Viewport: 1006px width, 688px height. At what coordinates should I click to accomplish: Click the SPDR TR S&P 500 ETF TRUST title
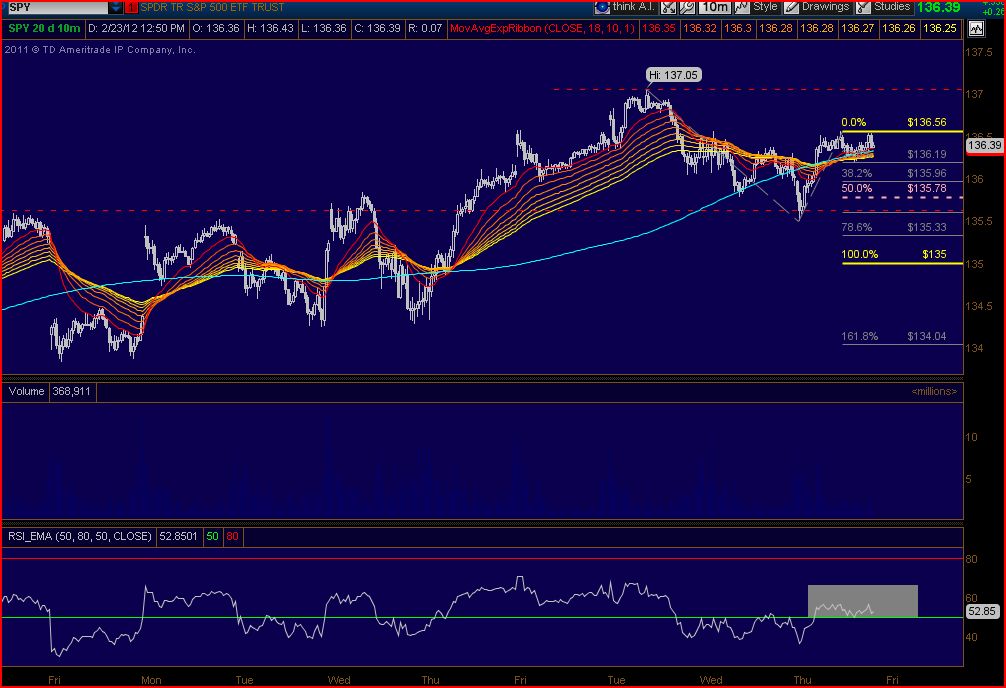[x=212, y=8]
